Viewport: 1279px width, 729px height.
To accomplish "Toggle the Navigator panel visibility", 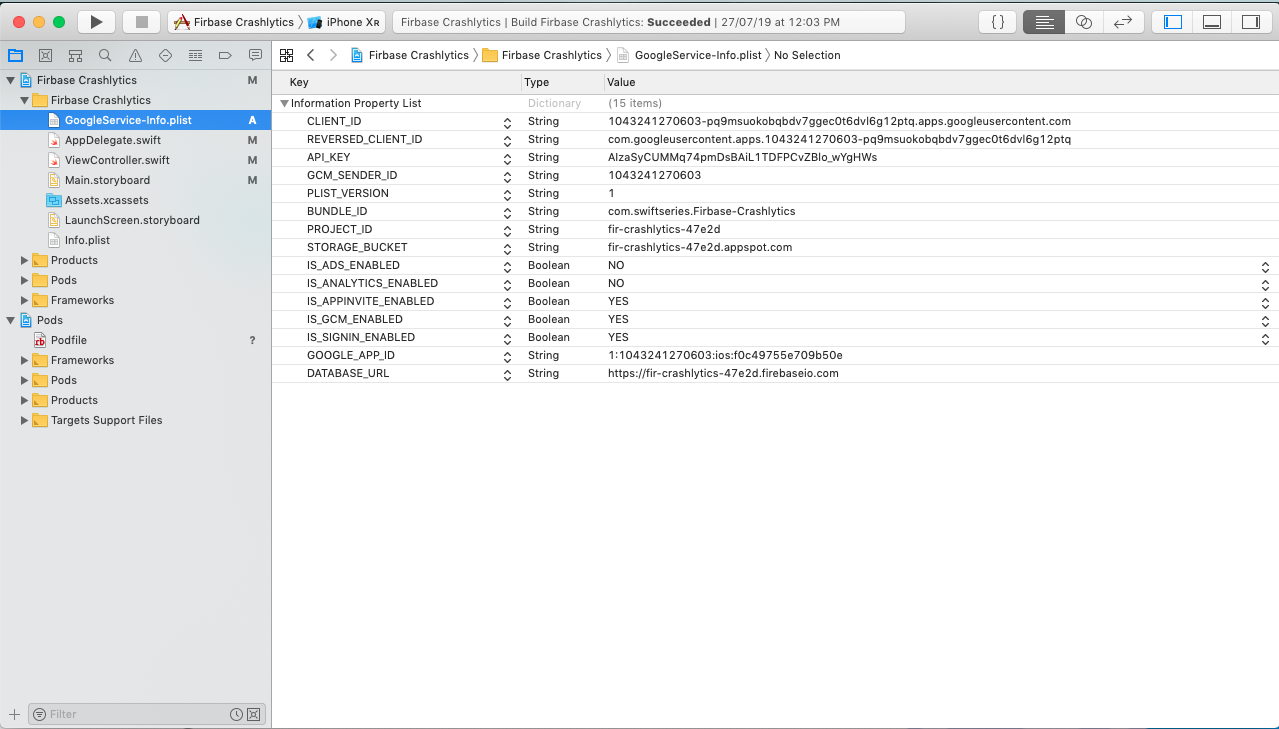I will pyautogui.click(x=1173, y=22).
